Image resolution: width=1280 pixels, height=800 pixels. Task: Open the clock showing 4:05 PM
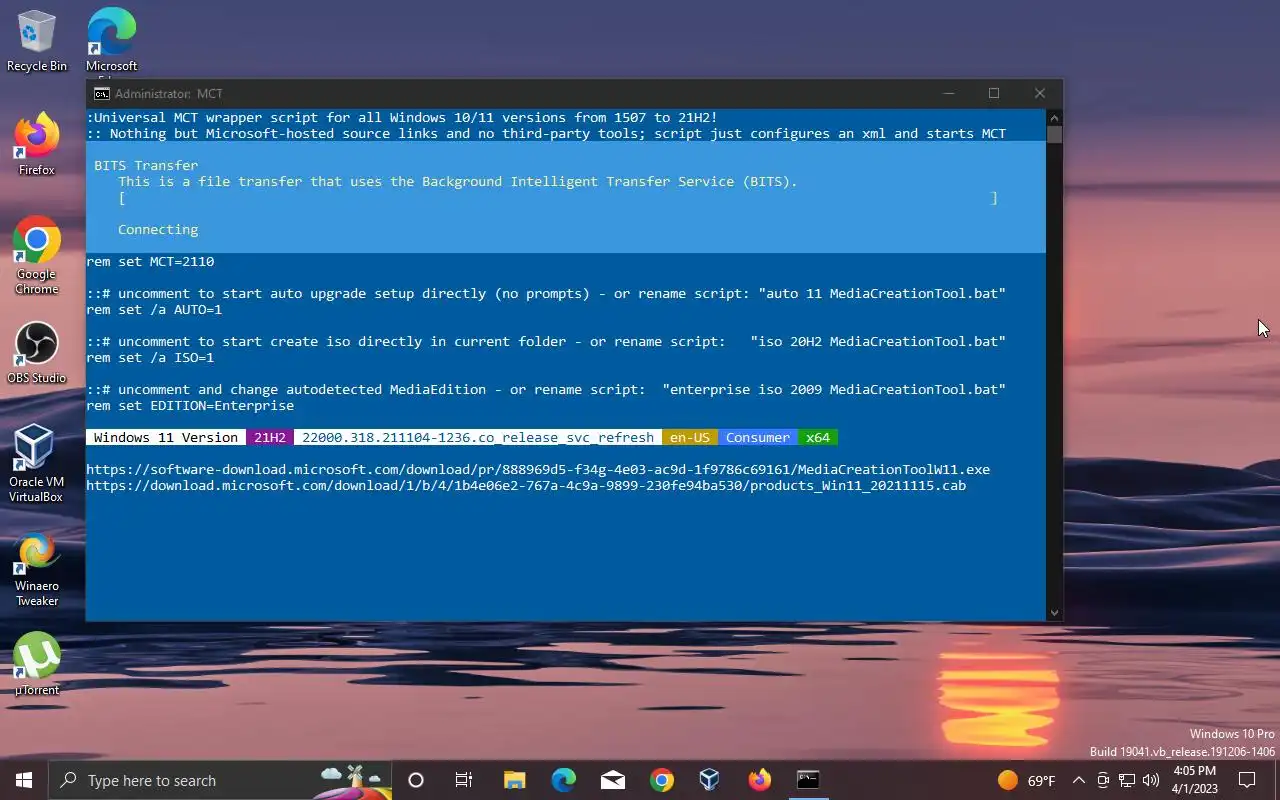(1194, 780)
